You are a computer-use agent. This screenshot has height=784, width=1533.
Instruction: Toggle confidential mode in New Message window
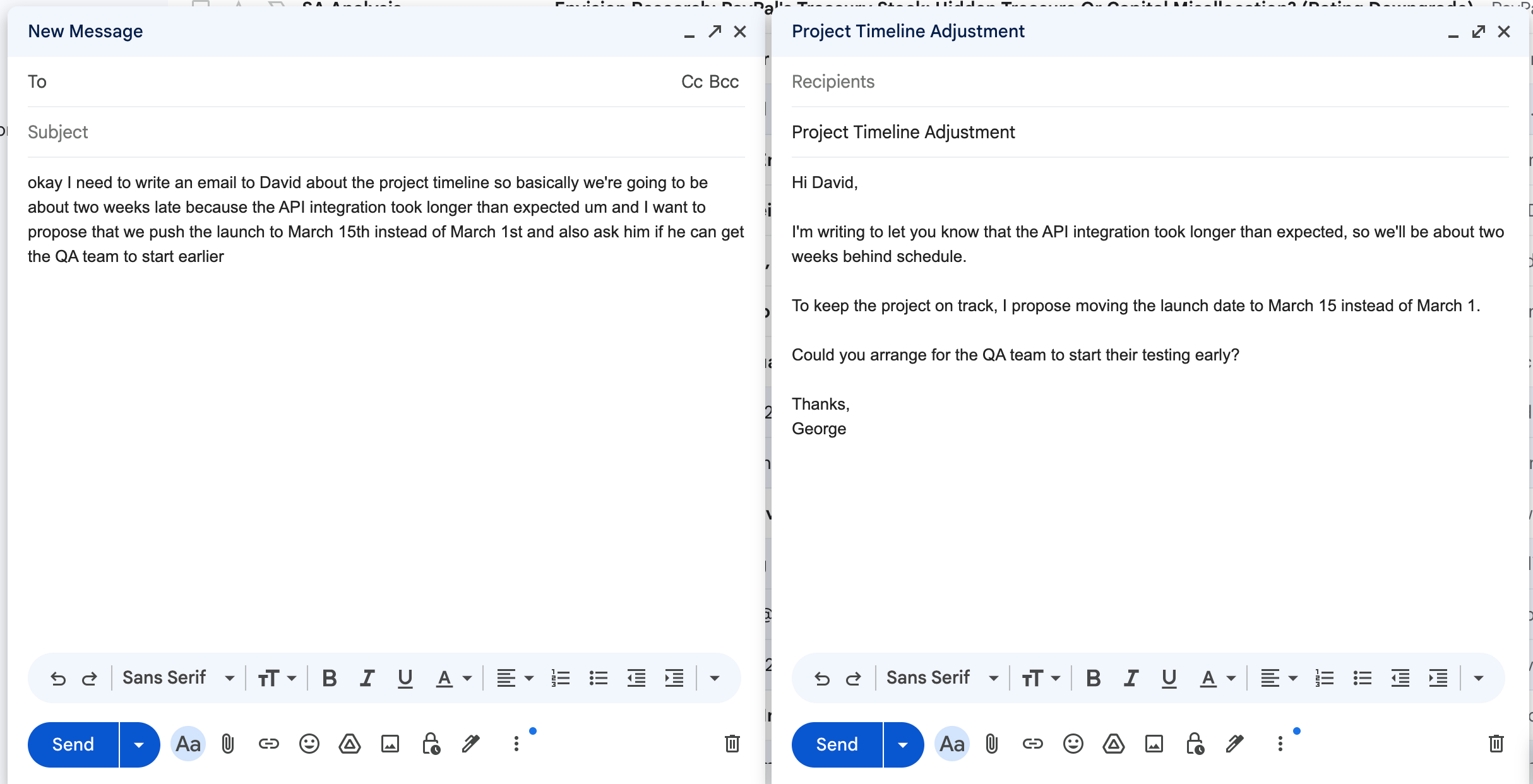tap(431, 744)
